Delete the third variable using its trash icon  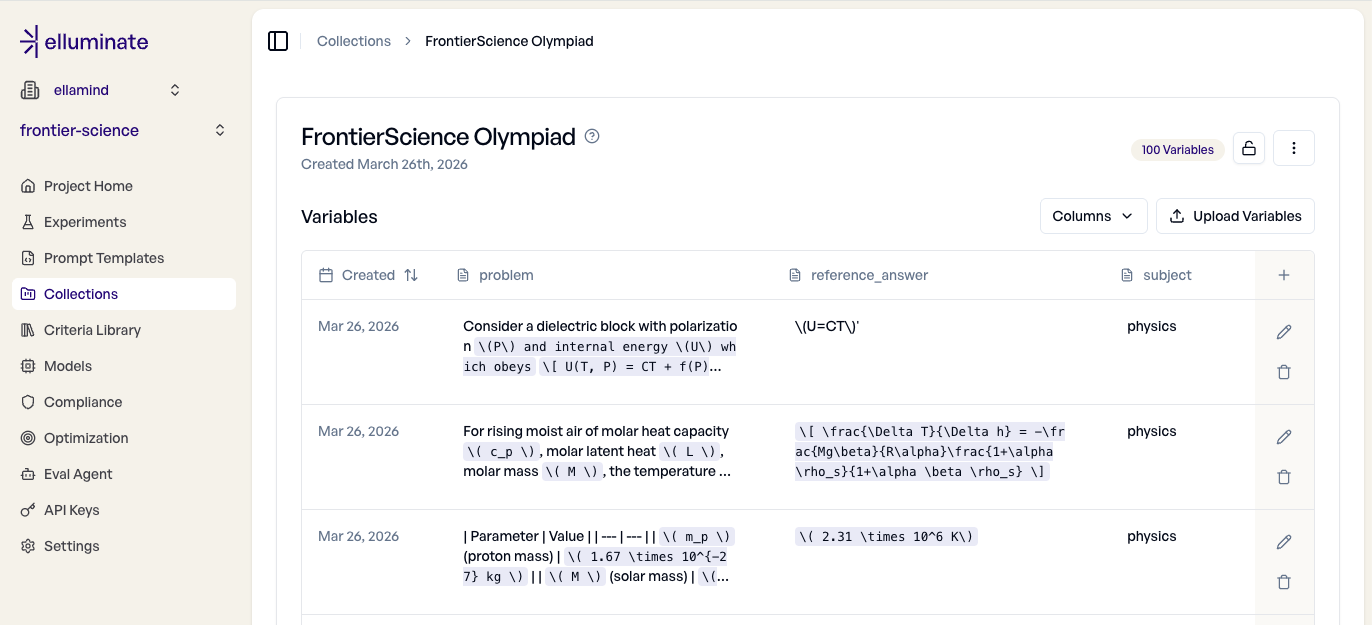[1284, 581]
